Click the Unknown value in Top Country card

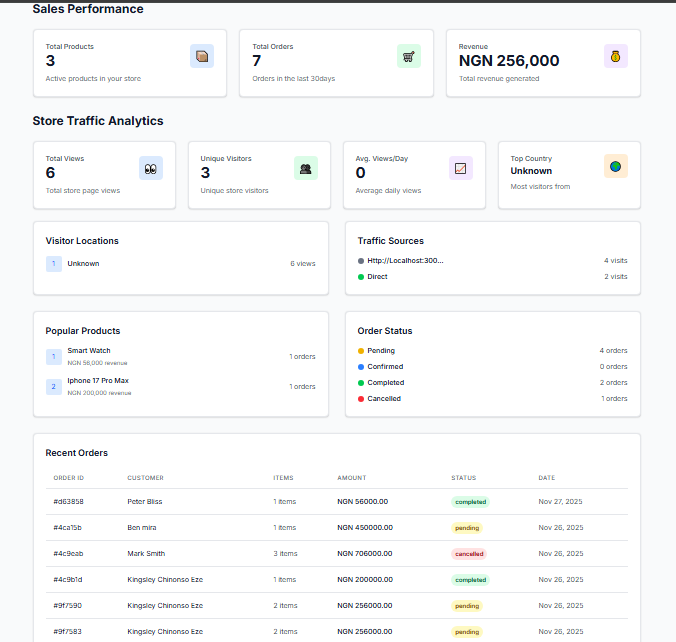[x=531, y=171]
